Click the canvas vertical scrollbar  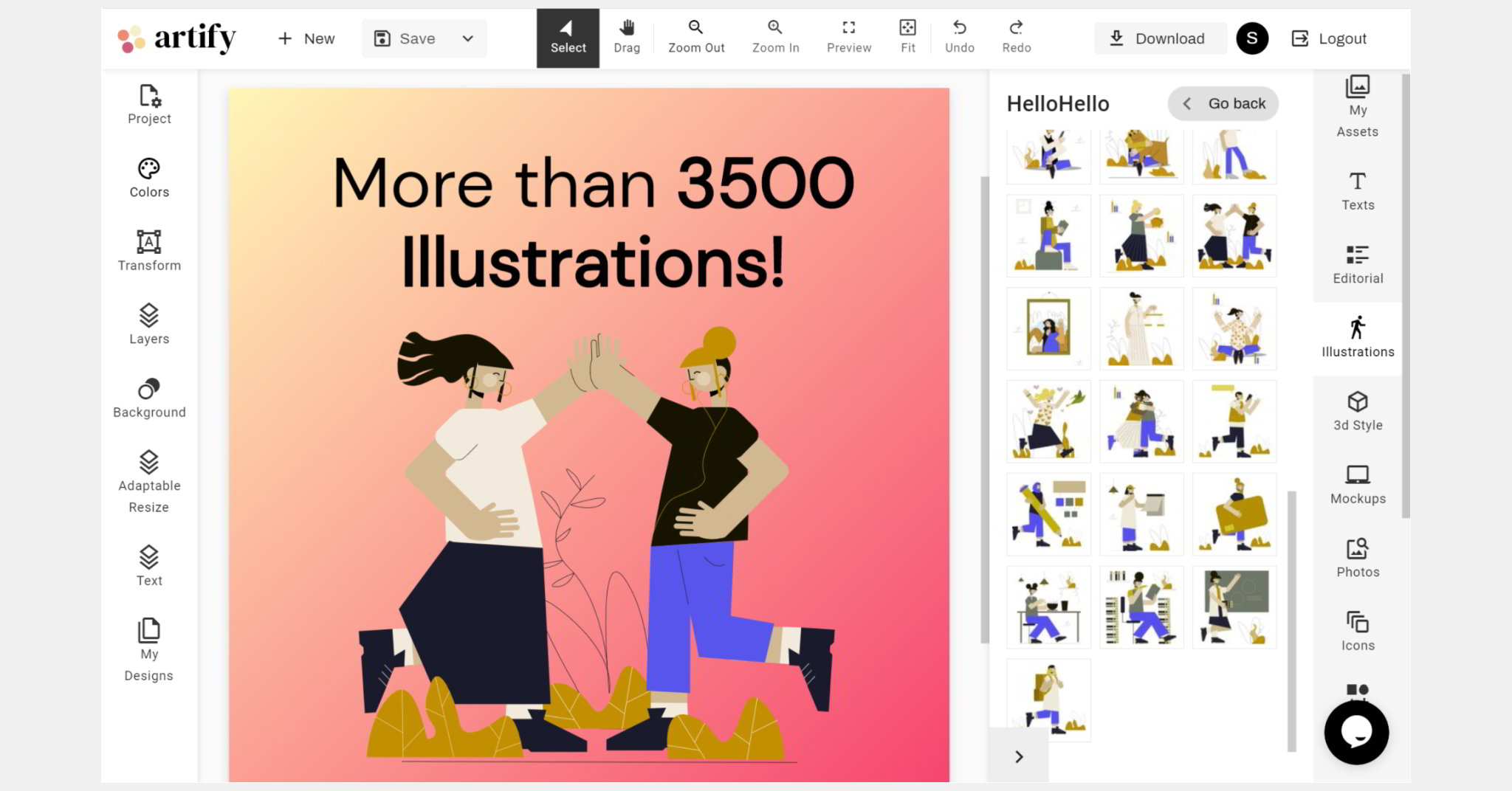coord(984,410)
